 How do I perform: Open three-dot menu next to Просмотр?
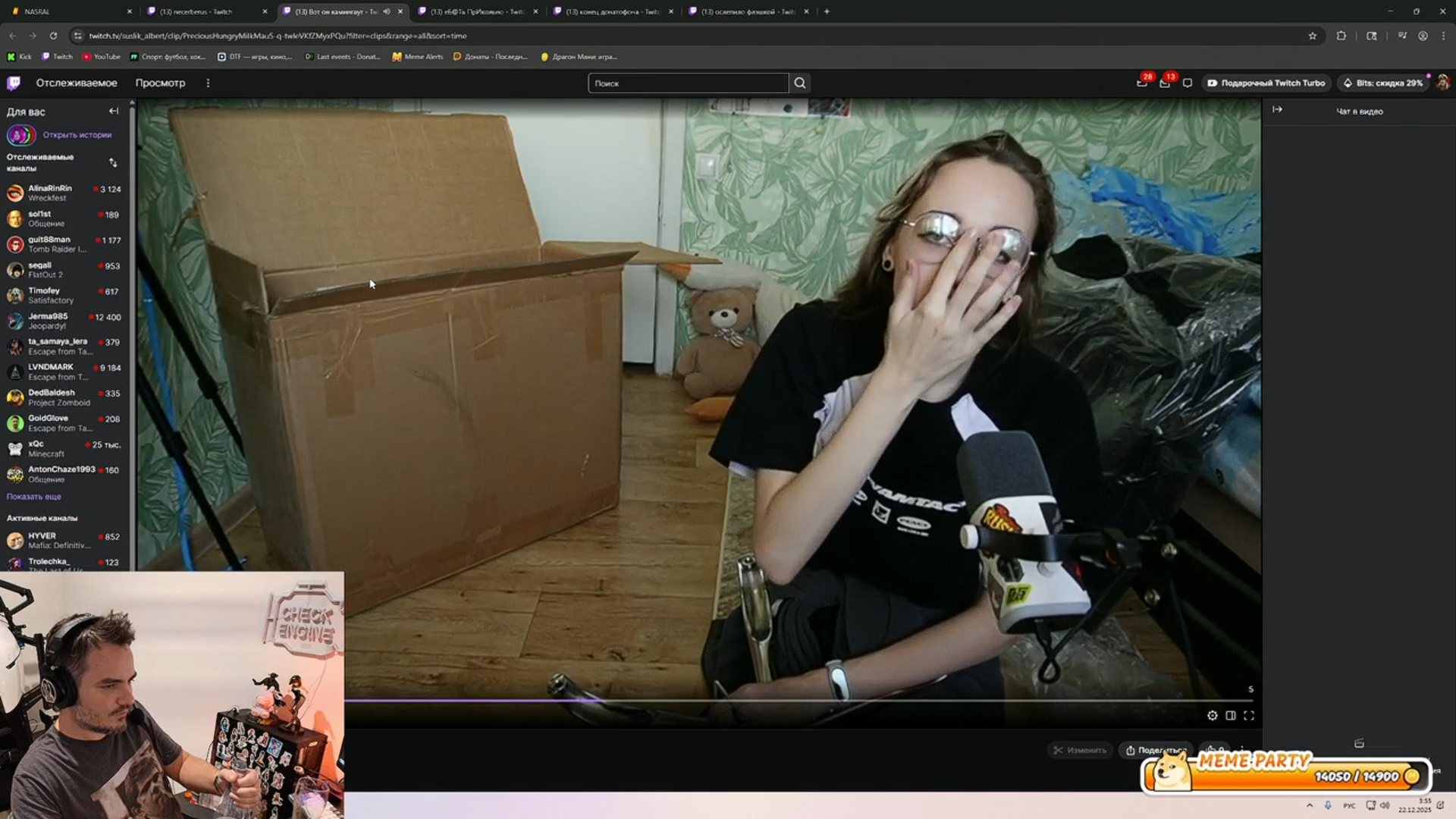pyautogui.click(x=208, y=83)
